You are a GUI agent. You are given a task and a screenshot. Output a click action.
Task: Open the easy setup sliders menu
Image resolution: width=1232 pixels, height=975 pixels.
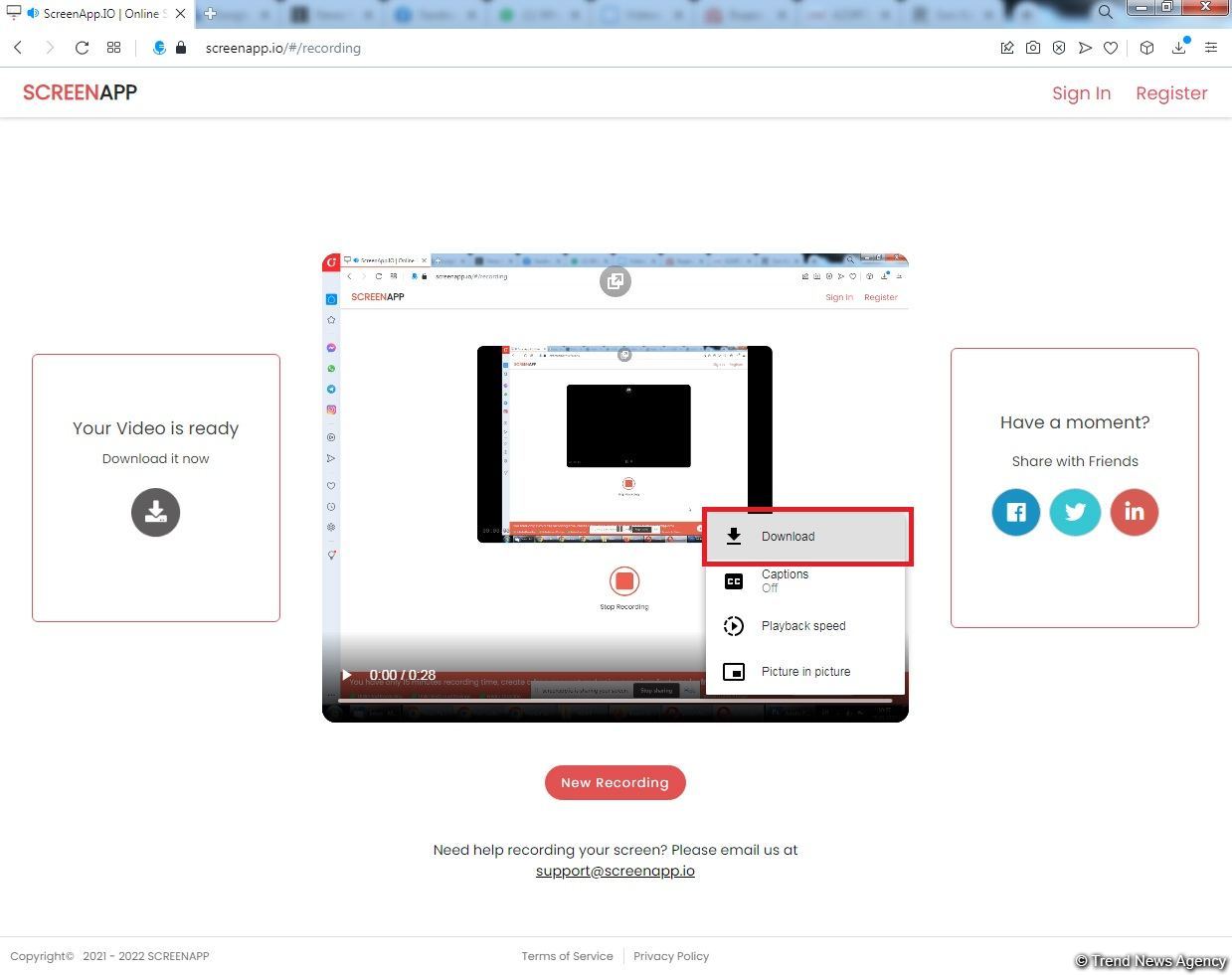(x=1211, y=48)
